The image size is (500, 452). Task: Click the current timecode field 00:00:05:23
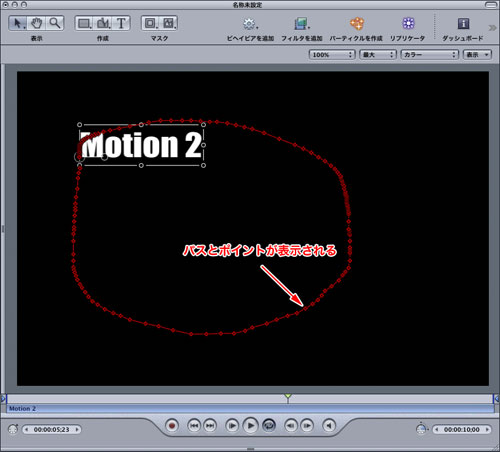tap(51, 429)
